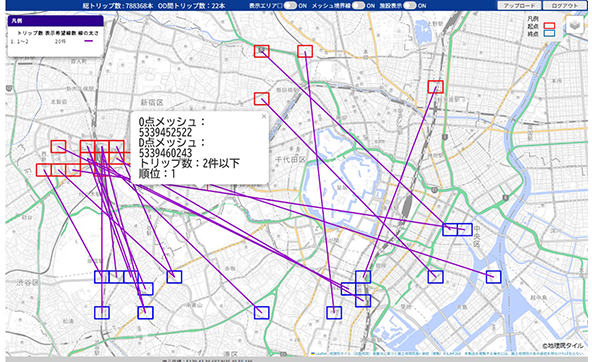Viewport: 592px width, 362px height.
Task: Click the 凡例 legend panel header
Action: (x=55, y=21)
